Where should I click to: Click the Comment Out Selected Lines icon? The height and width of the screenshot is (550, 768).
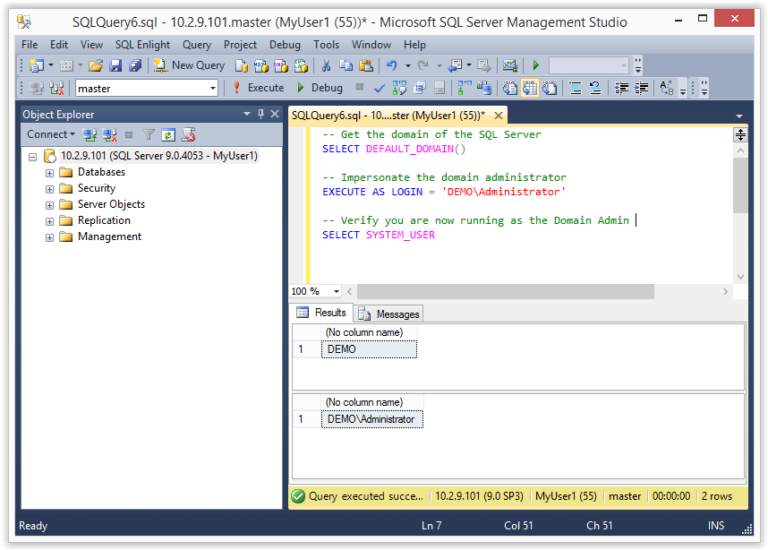coord(576,88)
